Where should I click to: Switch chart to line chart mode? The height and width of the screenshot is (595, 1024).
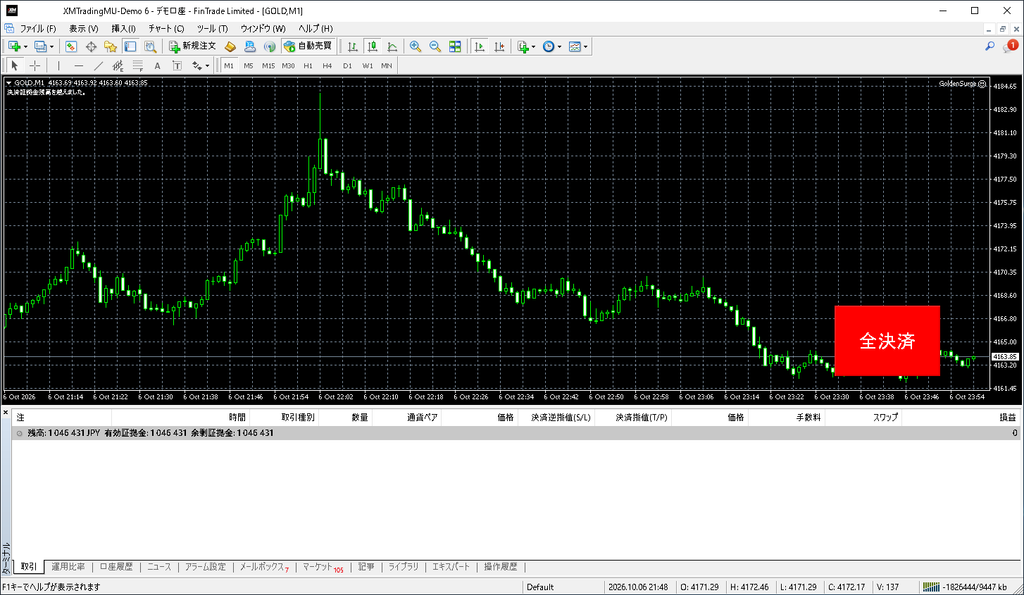click(x=392, y=46)
